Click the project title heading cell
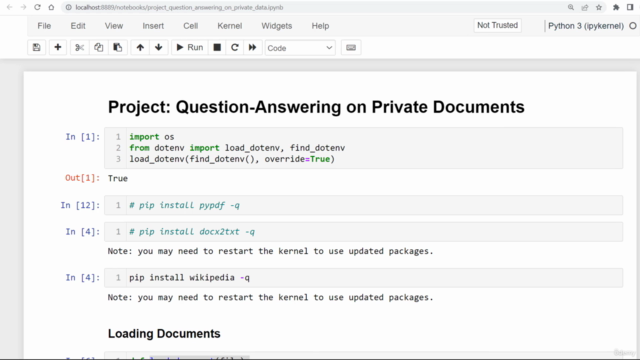 click(316, 107)
